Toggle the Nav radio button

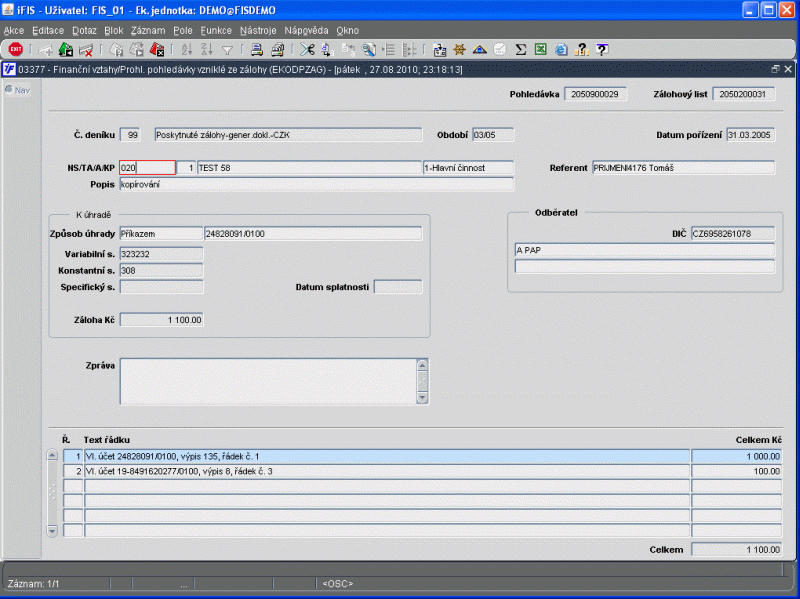(x=9, y=90)
